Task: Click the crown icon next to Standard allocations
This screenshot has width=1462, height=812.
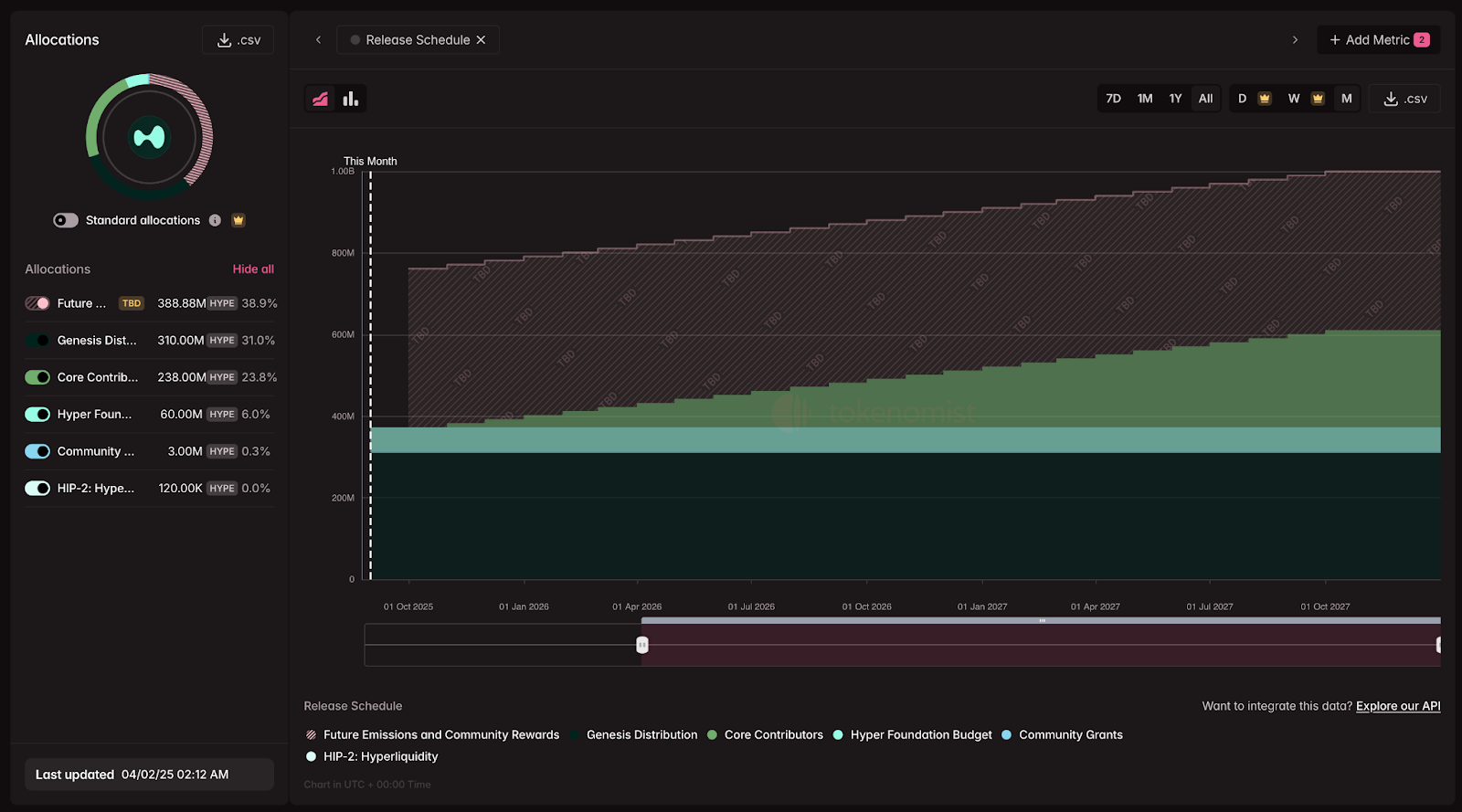Action: [x=238, y=220]
